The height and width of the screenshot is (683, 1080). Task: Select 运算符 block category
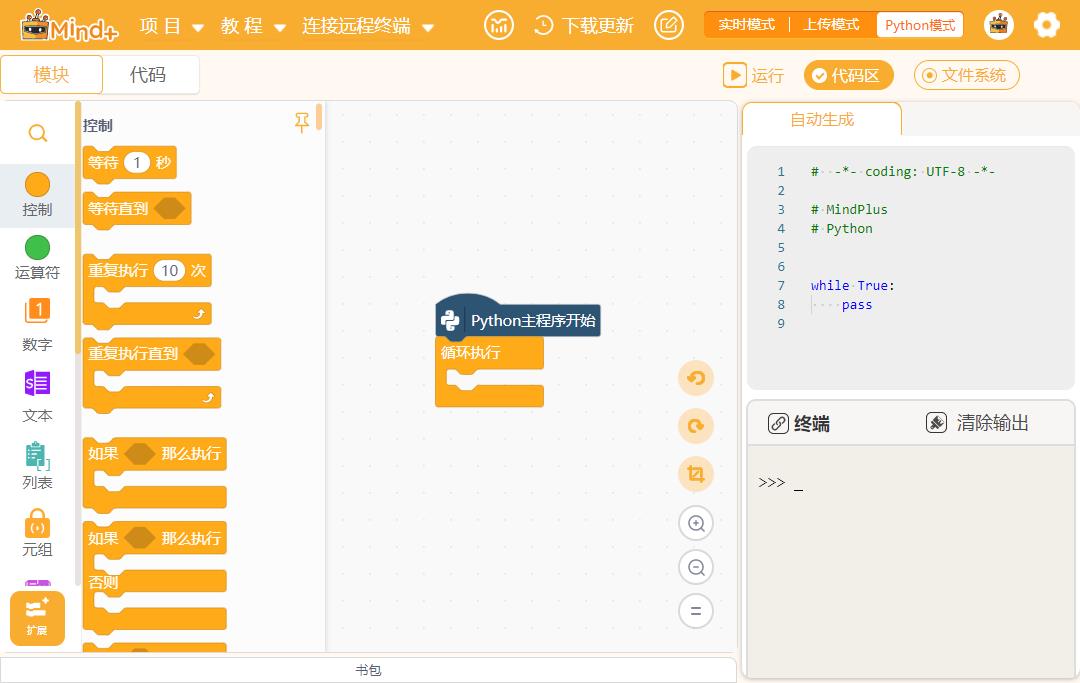click(37, 258)
